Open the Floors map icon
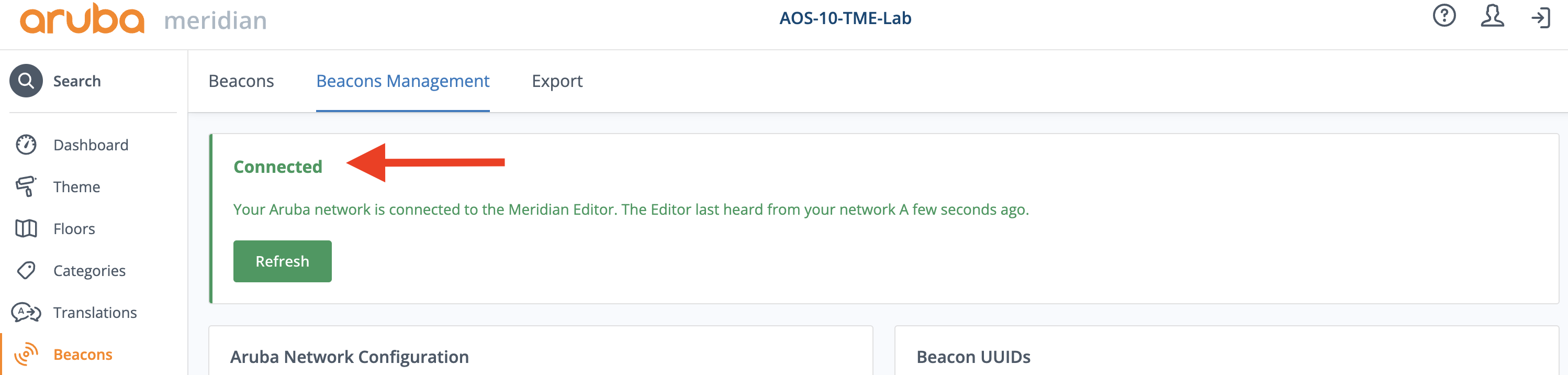1568x375 pixels. point(26,229)
